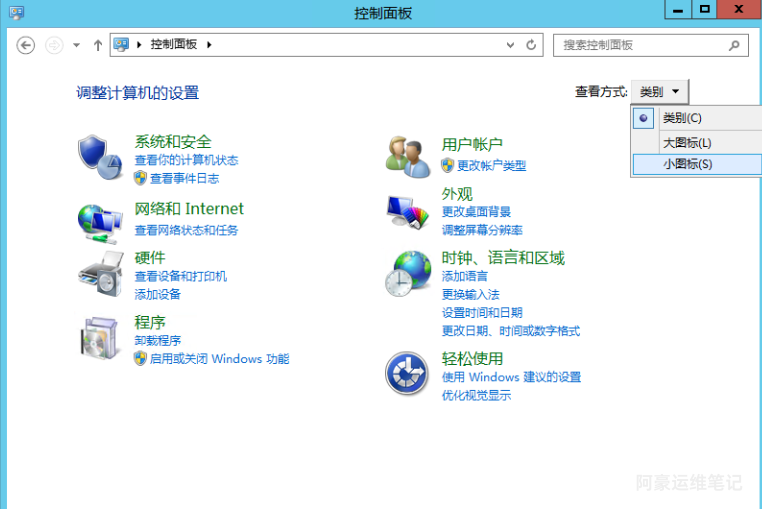Image resolution: width=762 pixels, height=509 pixels.
Task: Click the Back navigation arrow
Action: click(x=26, y=45)
